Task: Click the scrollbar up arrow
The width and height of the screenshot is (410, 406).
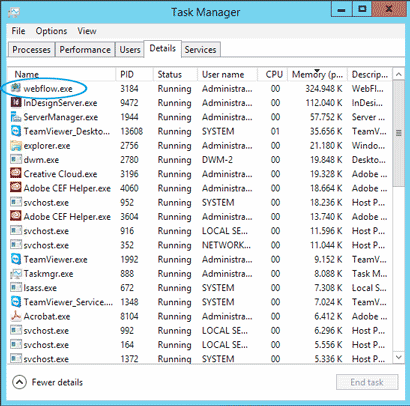Action: click(399, 74)
